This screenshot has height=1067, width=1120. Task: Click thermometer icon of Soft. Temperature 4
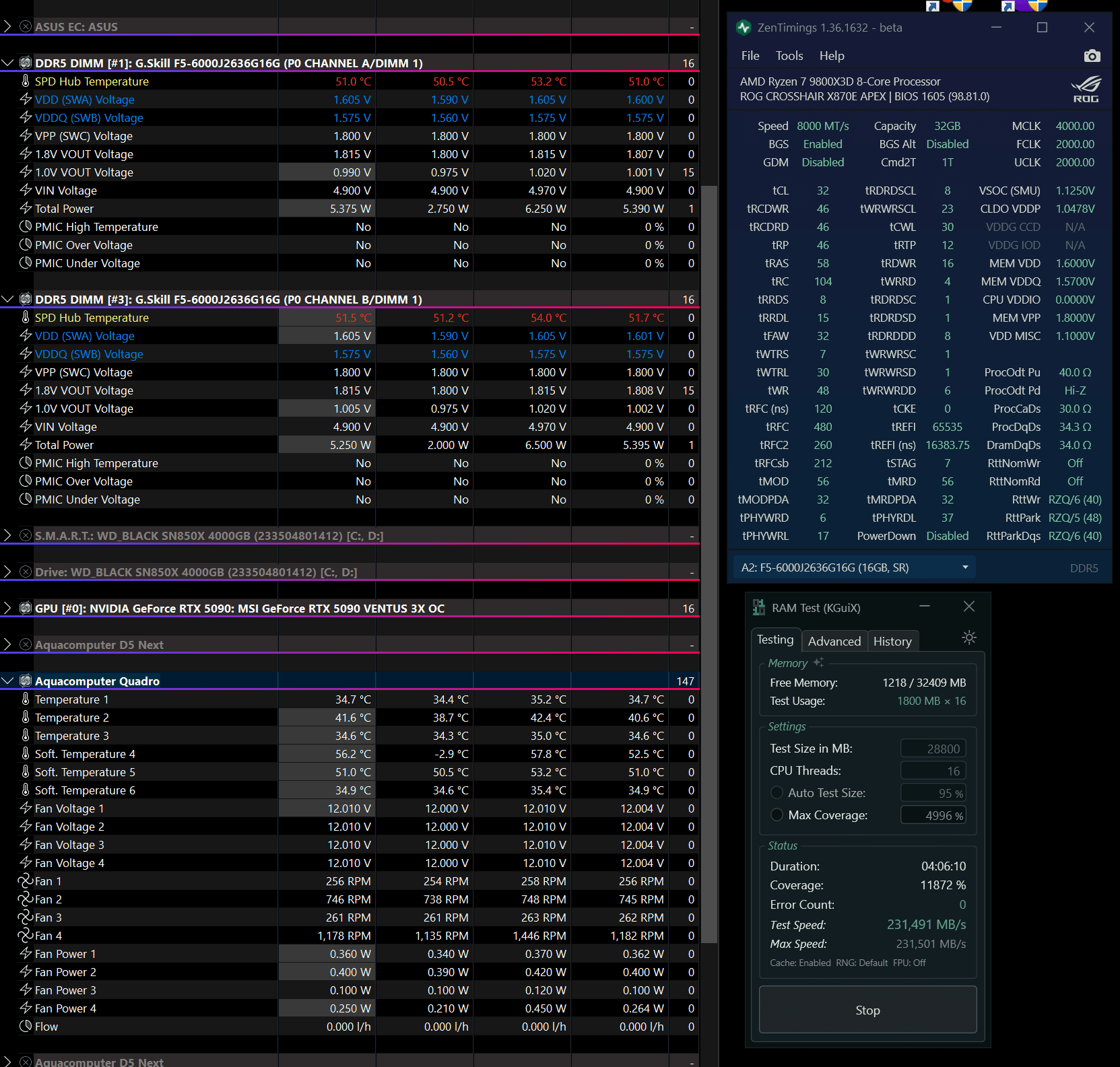pos(26,753)
